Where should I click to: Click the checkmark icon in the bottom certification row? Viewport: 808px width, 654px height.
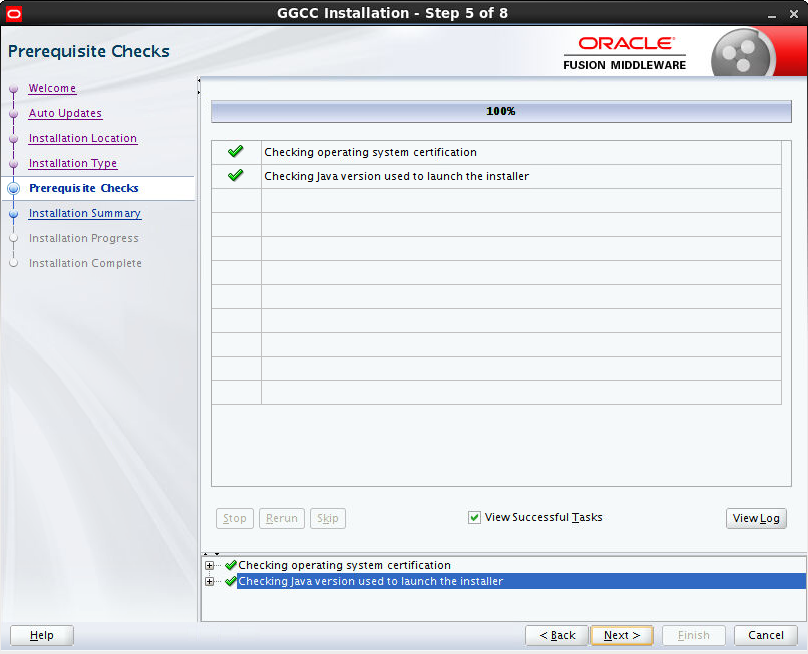231,565
